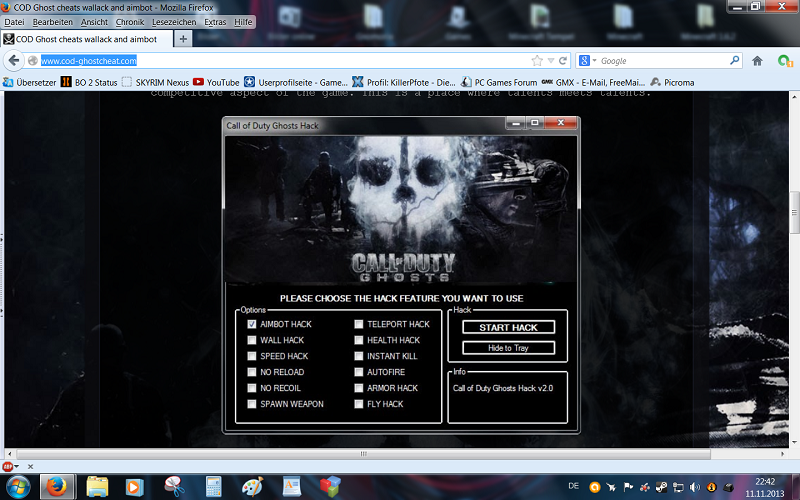Click the Hide to Tray button
Image resolution: width=800 pixels, height=500 pixels.
[508, 348]
